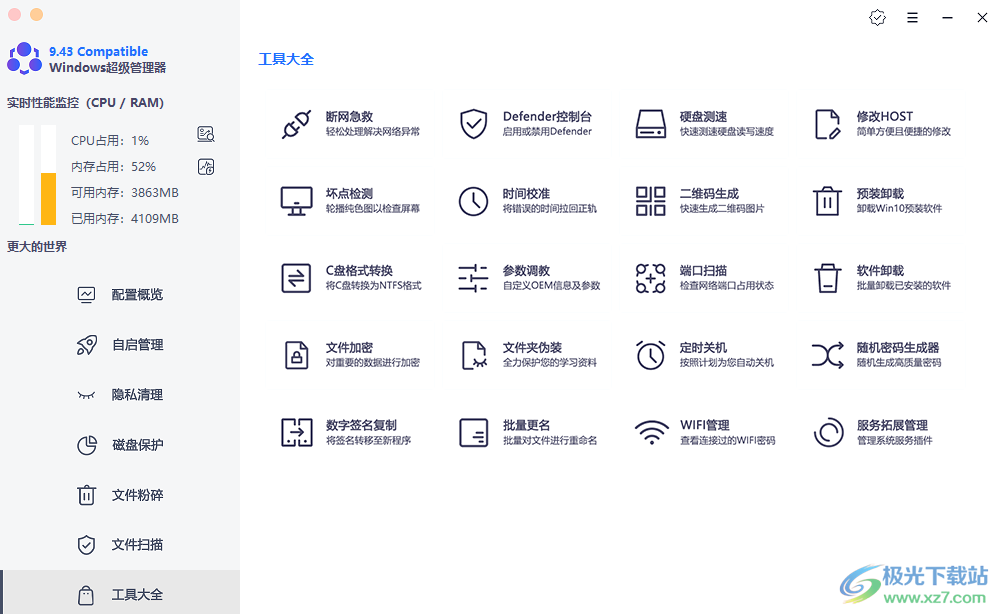This screenshot has height=614, width=999.
Task: Click the memory usage detail icon
Action: coord(206,167)
